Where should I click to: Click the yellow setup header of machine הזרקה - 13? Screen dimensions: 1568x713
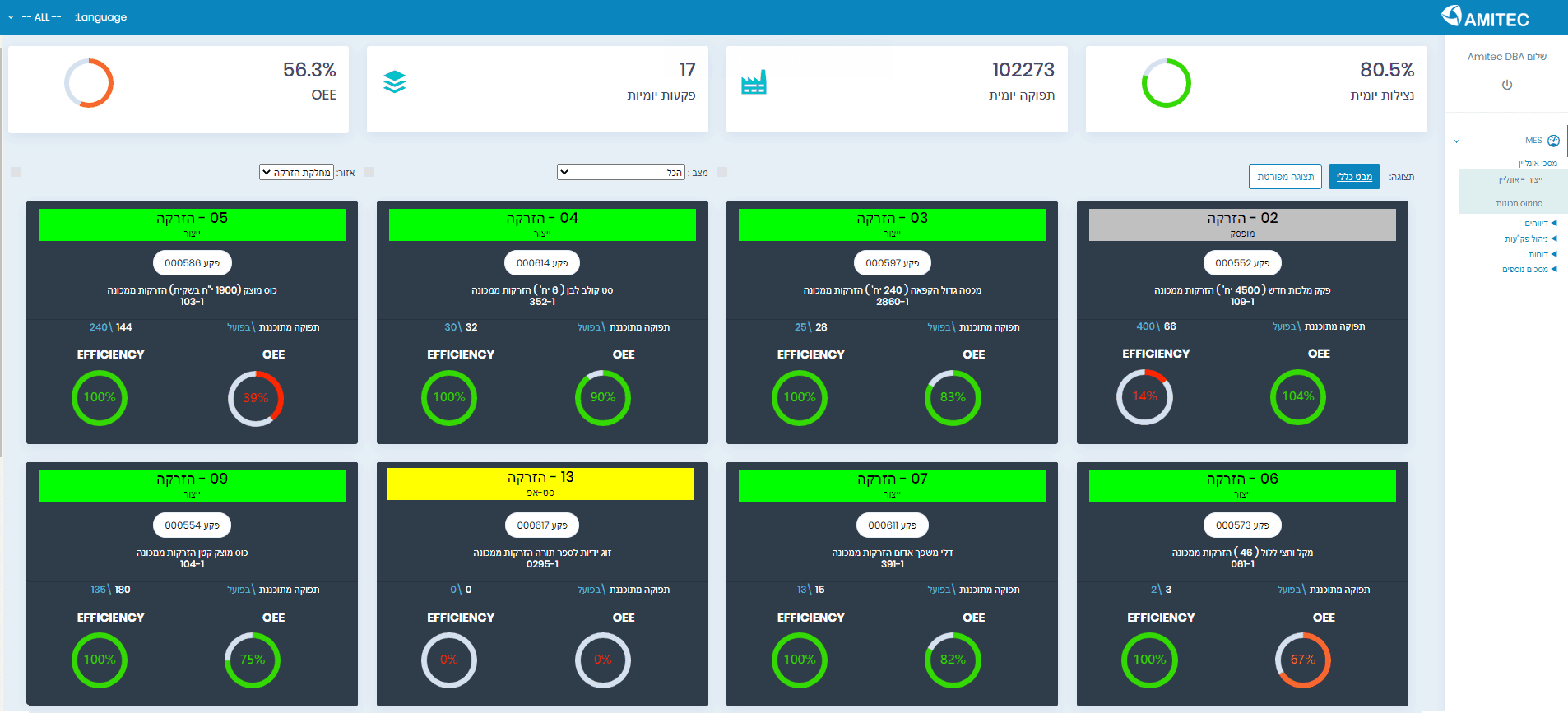pyautogui.click(x=540, y=484)
